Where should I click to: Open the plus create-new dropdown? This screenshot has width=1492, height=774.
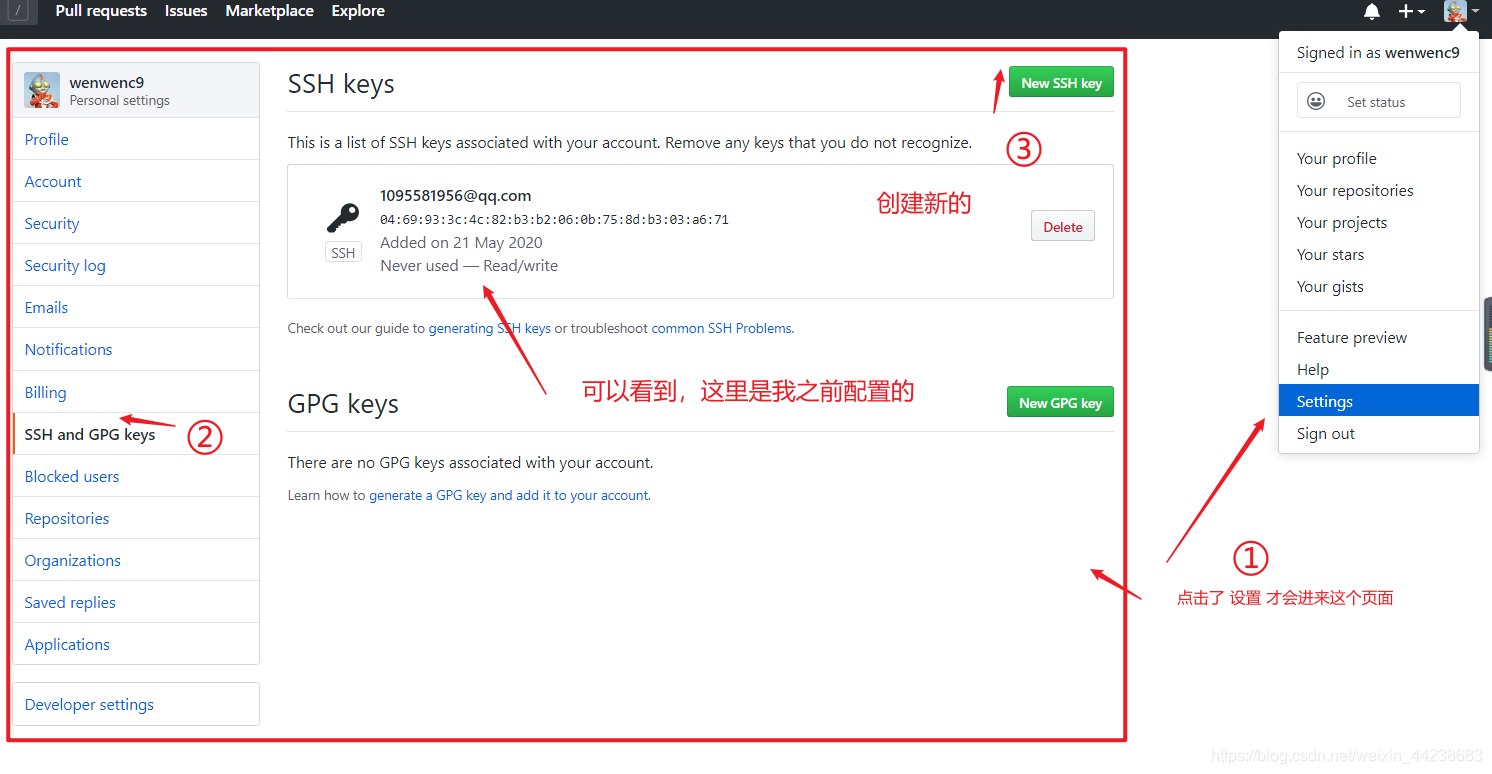1412,12
